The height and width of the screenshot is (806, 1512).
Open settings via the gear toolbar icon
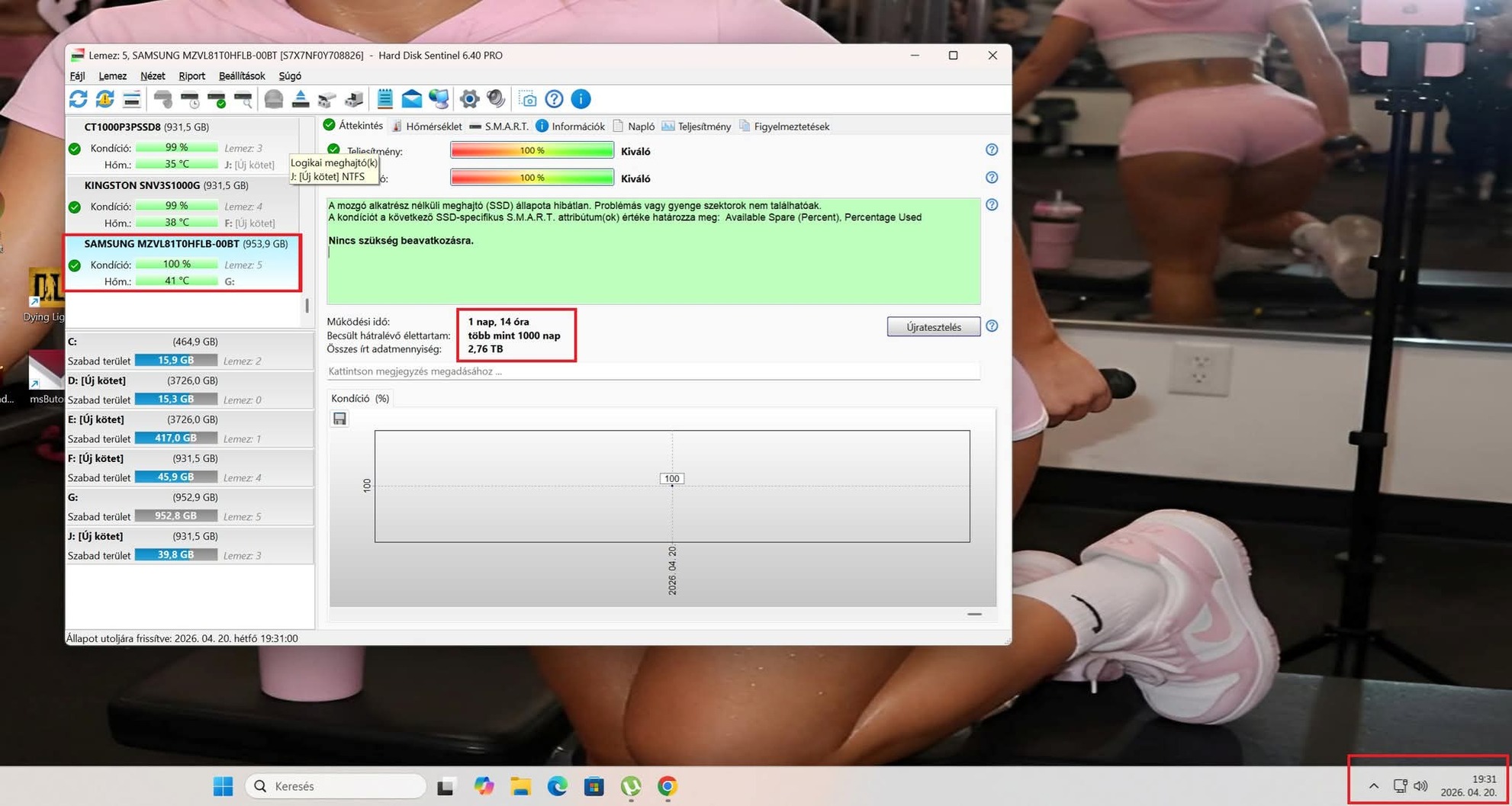[x=469, y=99]
